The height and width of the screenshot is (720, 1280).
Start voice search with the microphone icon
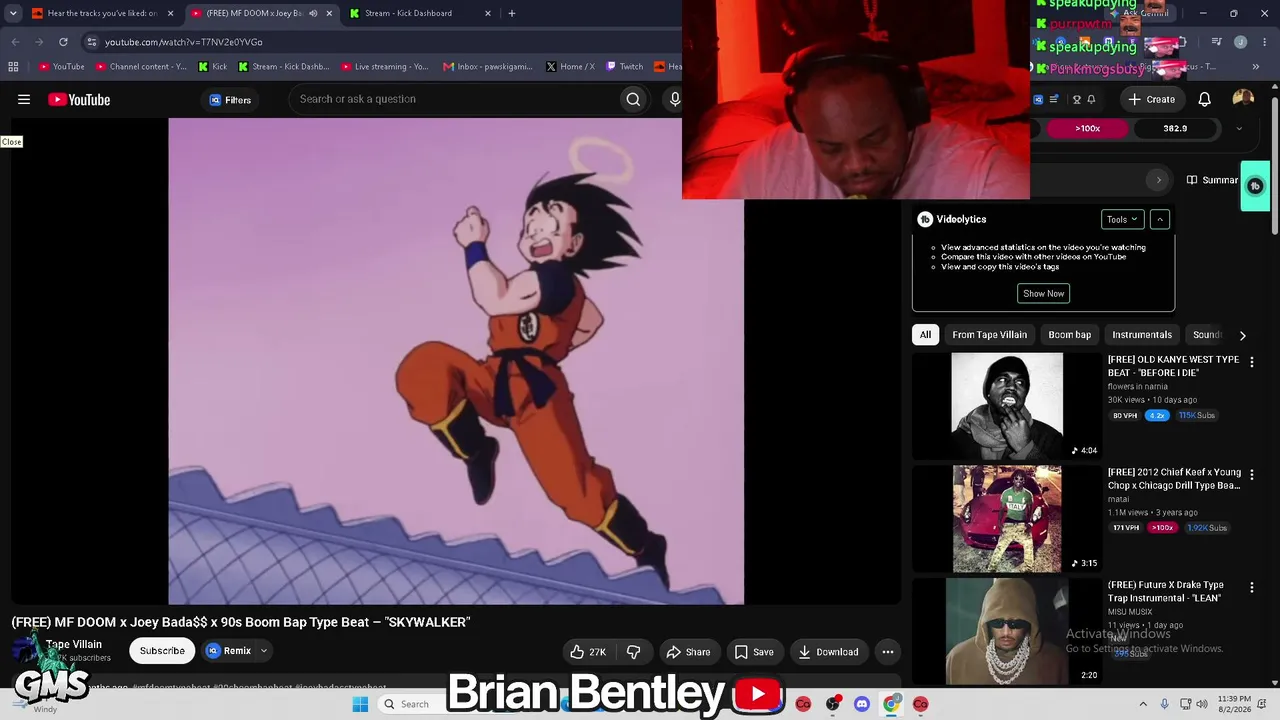[x=674, y=99]
